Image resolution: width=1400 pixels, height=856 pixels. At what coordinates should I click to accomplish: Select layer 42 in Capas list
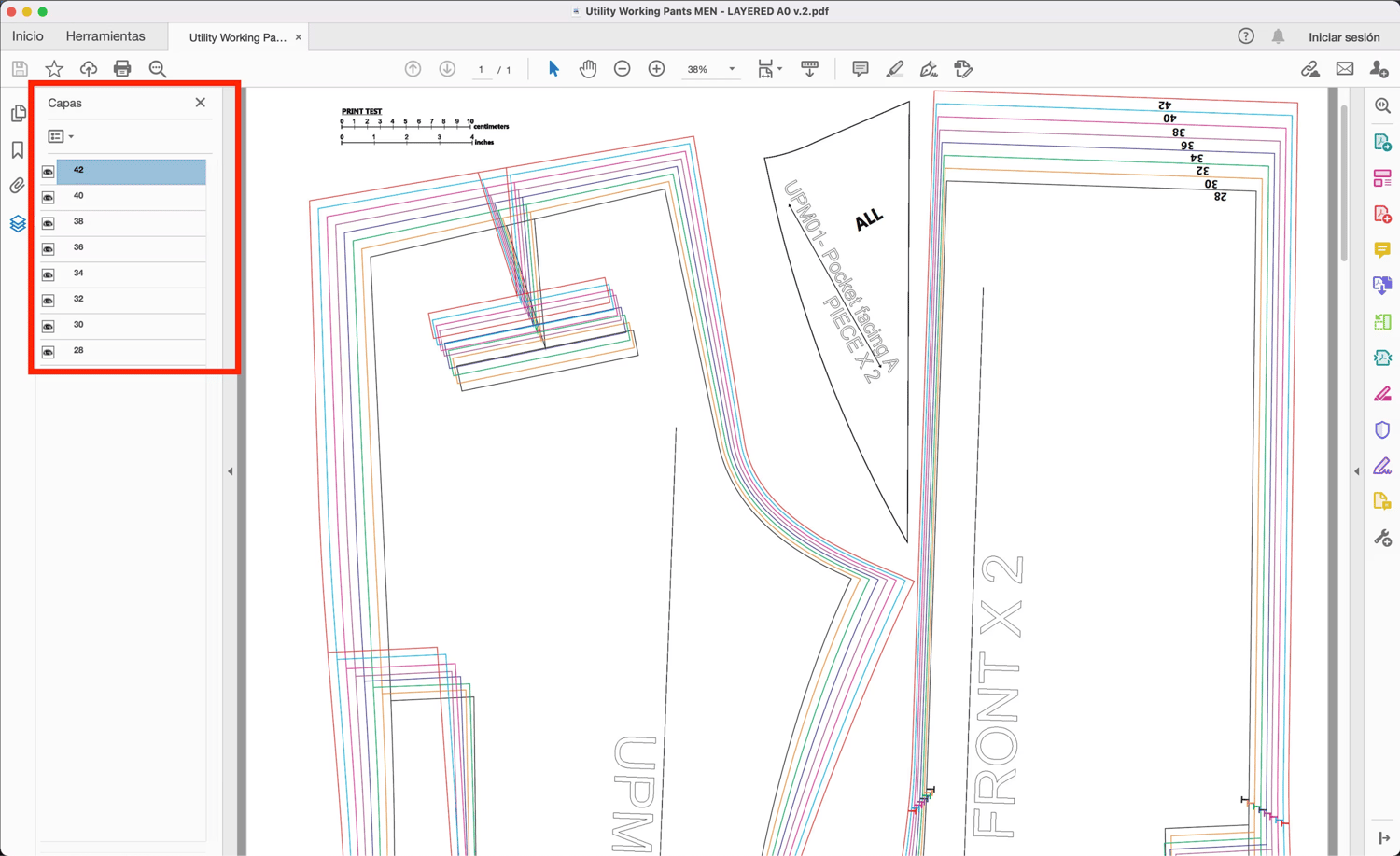132,171
